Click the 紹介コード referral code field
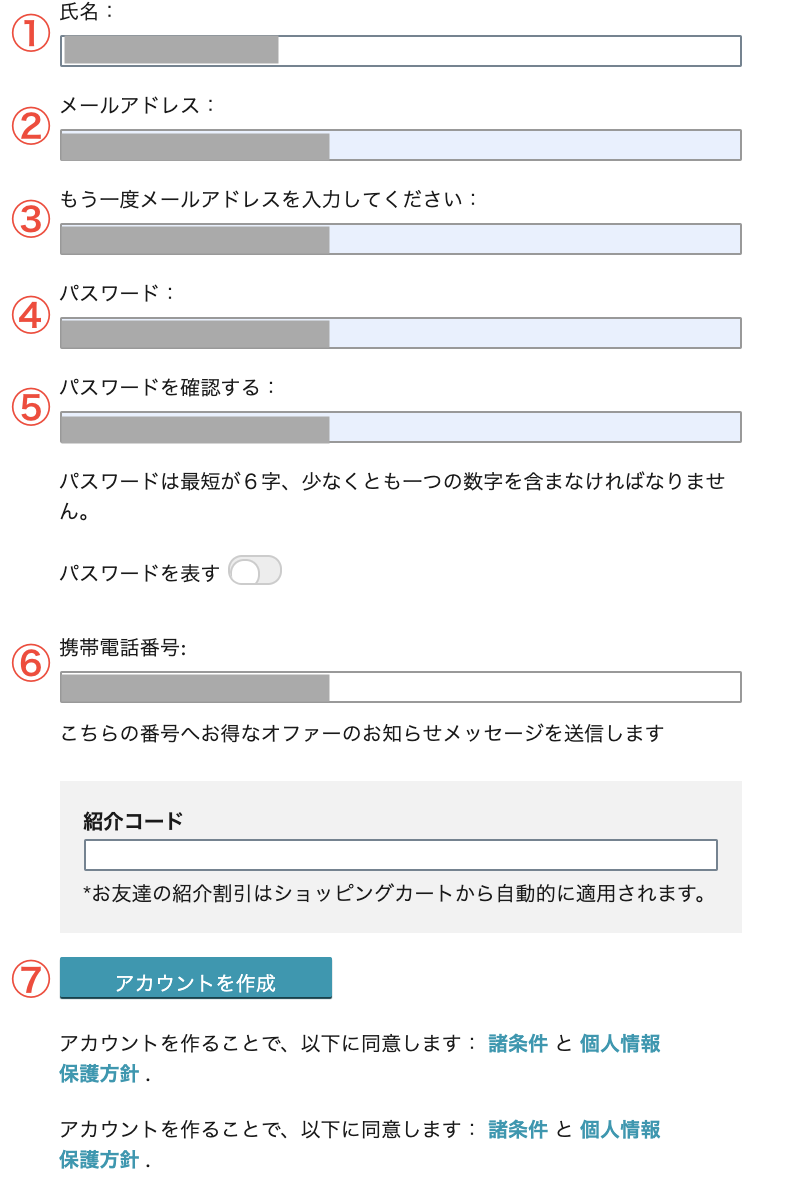Image resolution: width=806 pixels, height=1184 pixels. pos(400,855)
